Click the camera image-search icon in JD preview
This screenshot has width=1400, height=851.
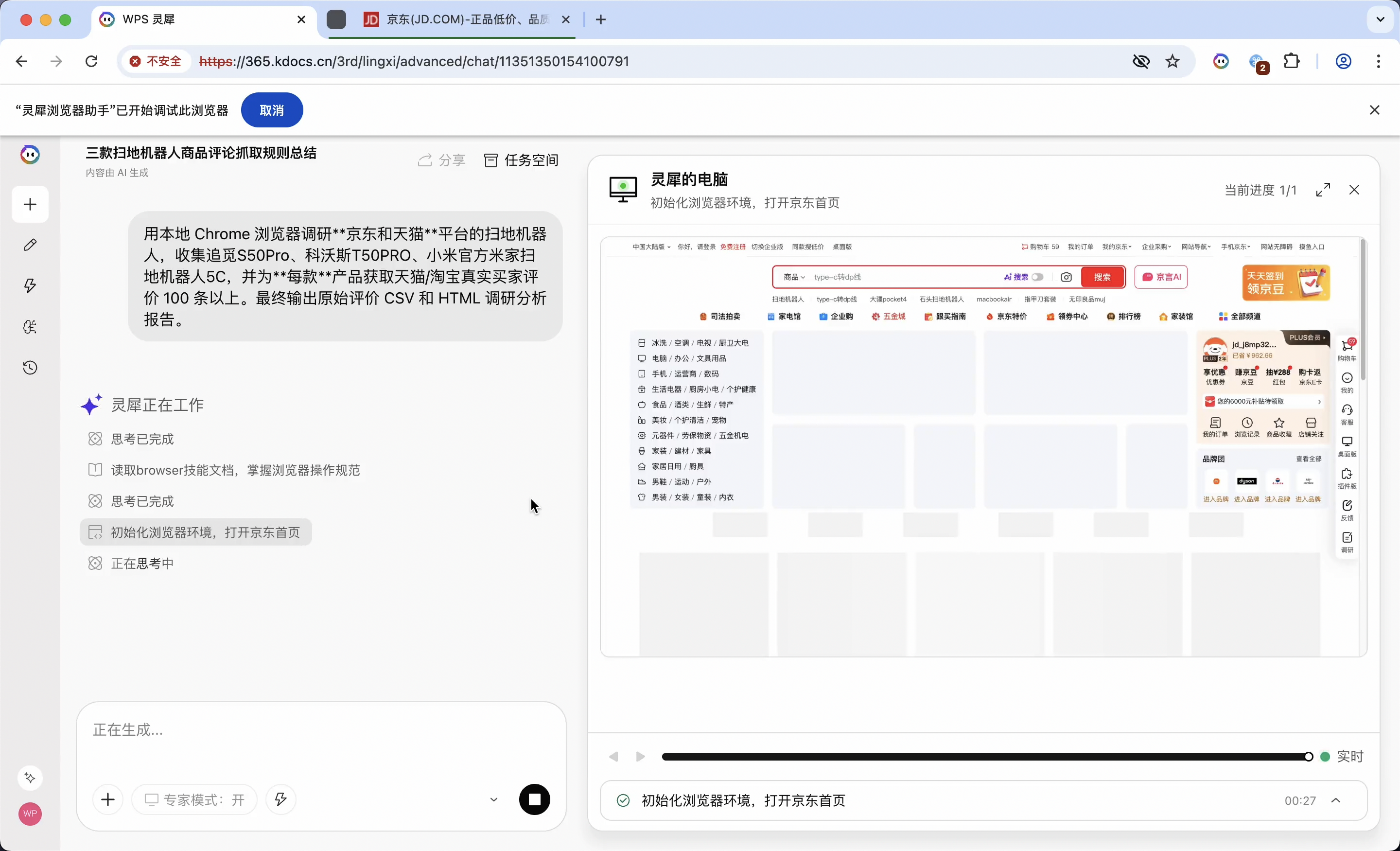click(x=1066, y=277)
